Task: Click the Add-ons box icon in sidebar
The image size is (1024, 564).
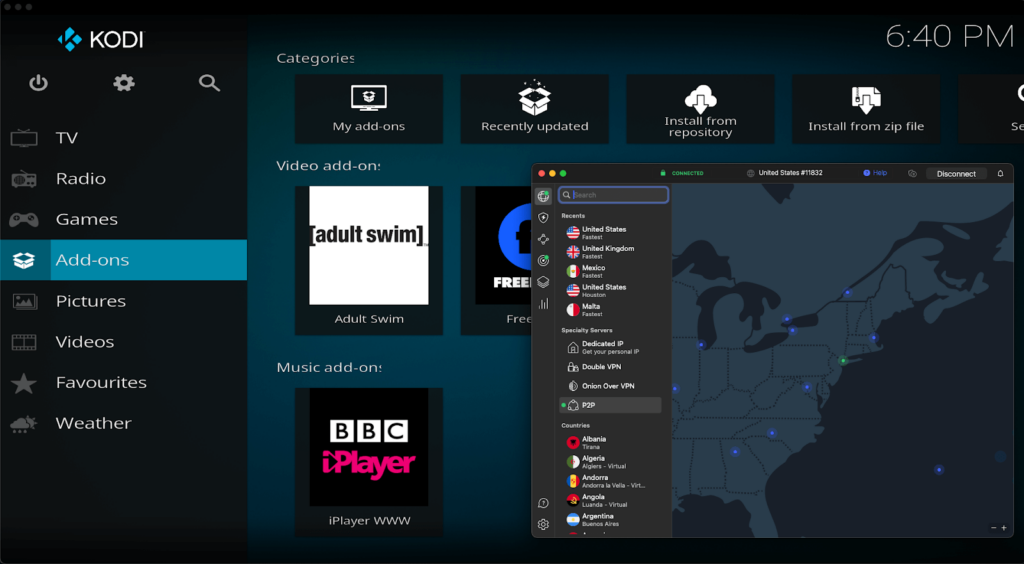Action: coord(24,260)
